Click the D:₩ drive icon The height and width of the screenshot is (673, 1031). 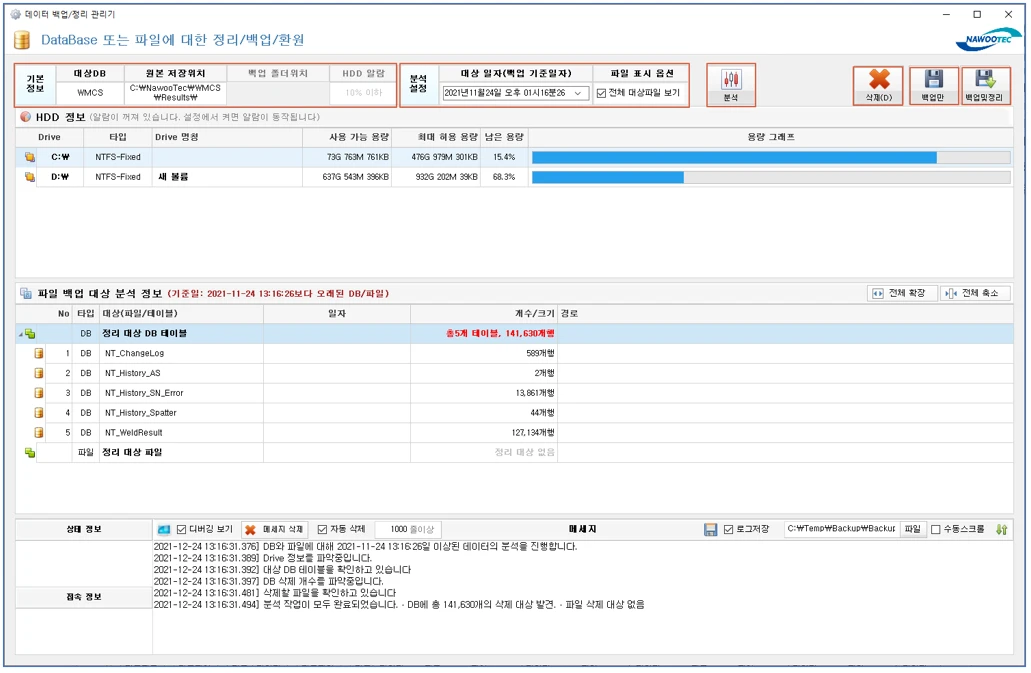tap(30, 177)
